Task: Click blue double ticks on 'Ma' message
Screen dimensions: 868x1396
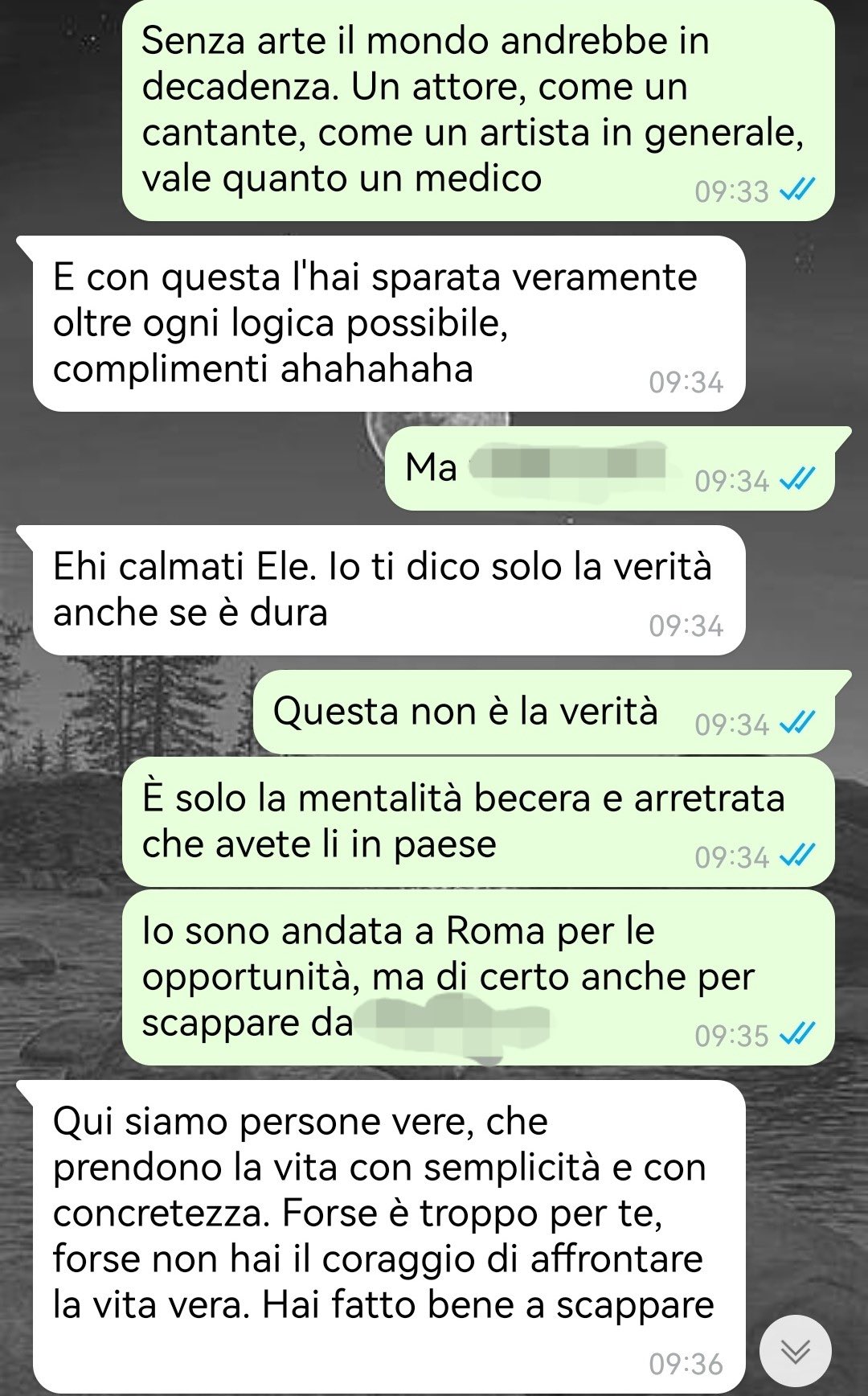Action: click(797, 479)
